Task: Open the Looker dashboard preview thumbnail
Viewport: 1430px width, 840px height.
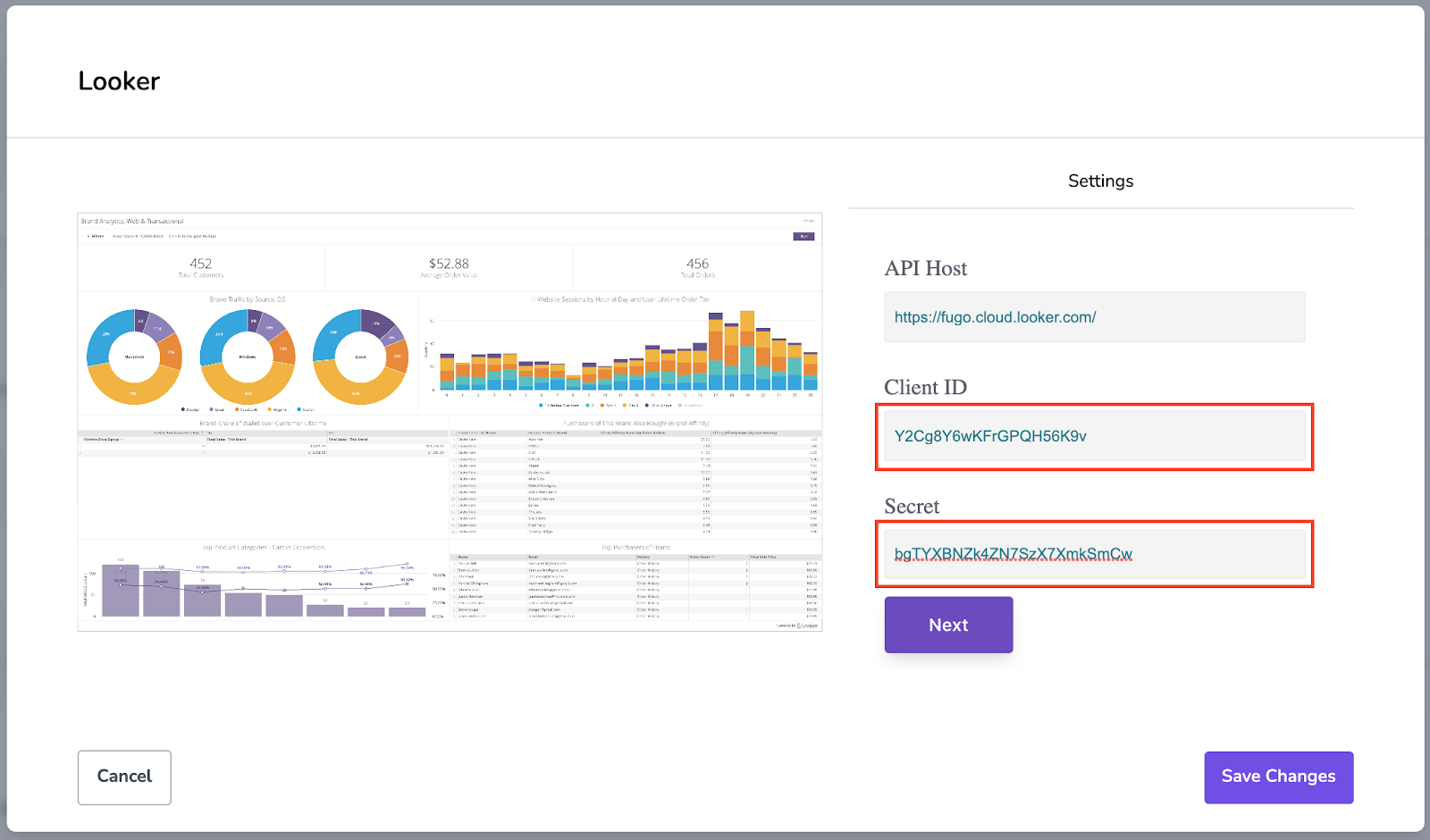Action: 450,422
